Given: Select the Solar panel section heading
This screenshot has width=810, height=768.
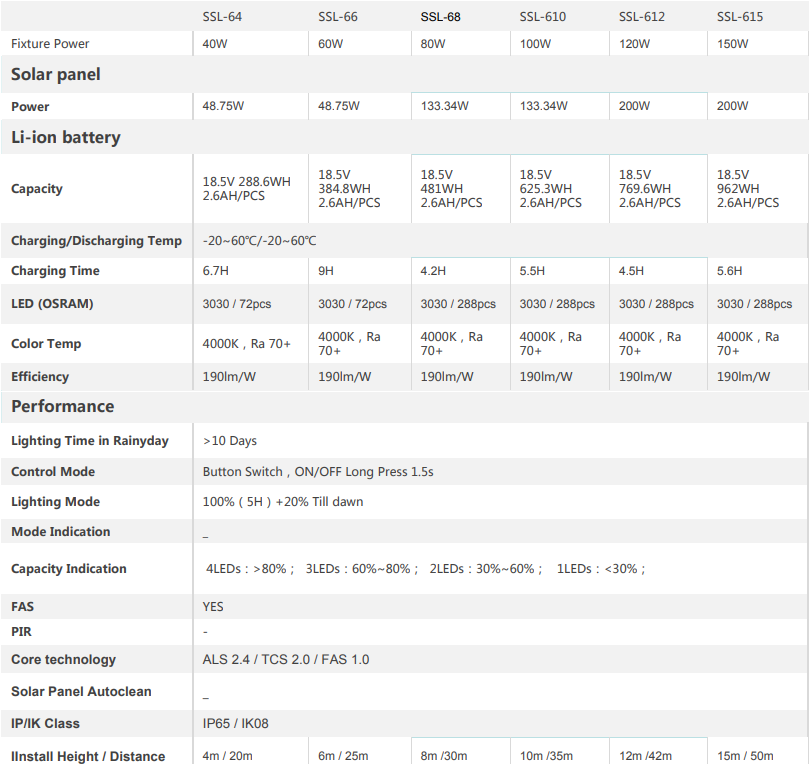Looking at the screenshot, I should (x=56, y=75).
